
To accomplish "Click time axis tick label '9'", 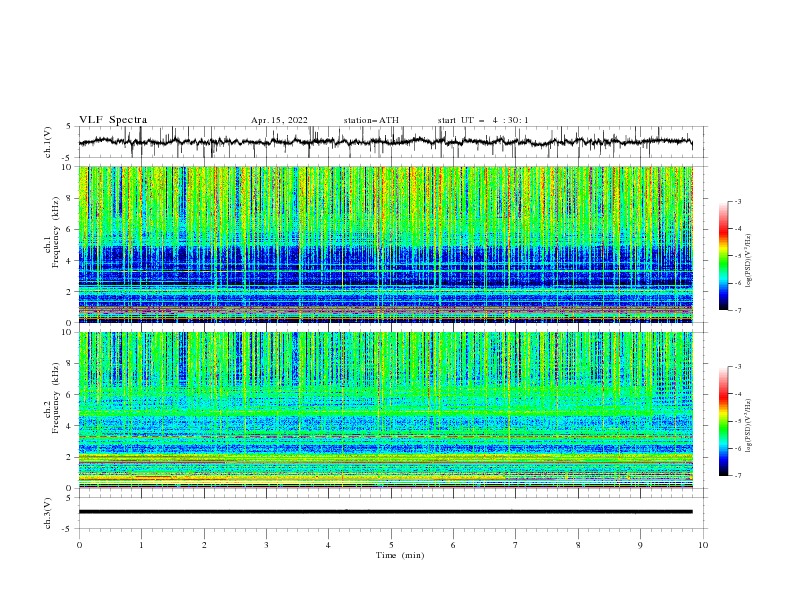I will [x=640, y=545].
